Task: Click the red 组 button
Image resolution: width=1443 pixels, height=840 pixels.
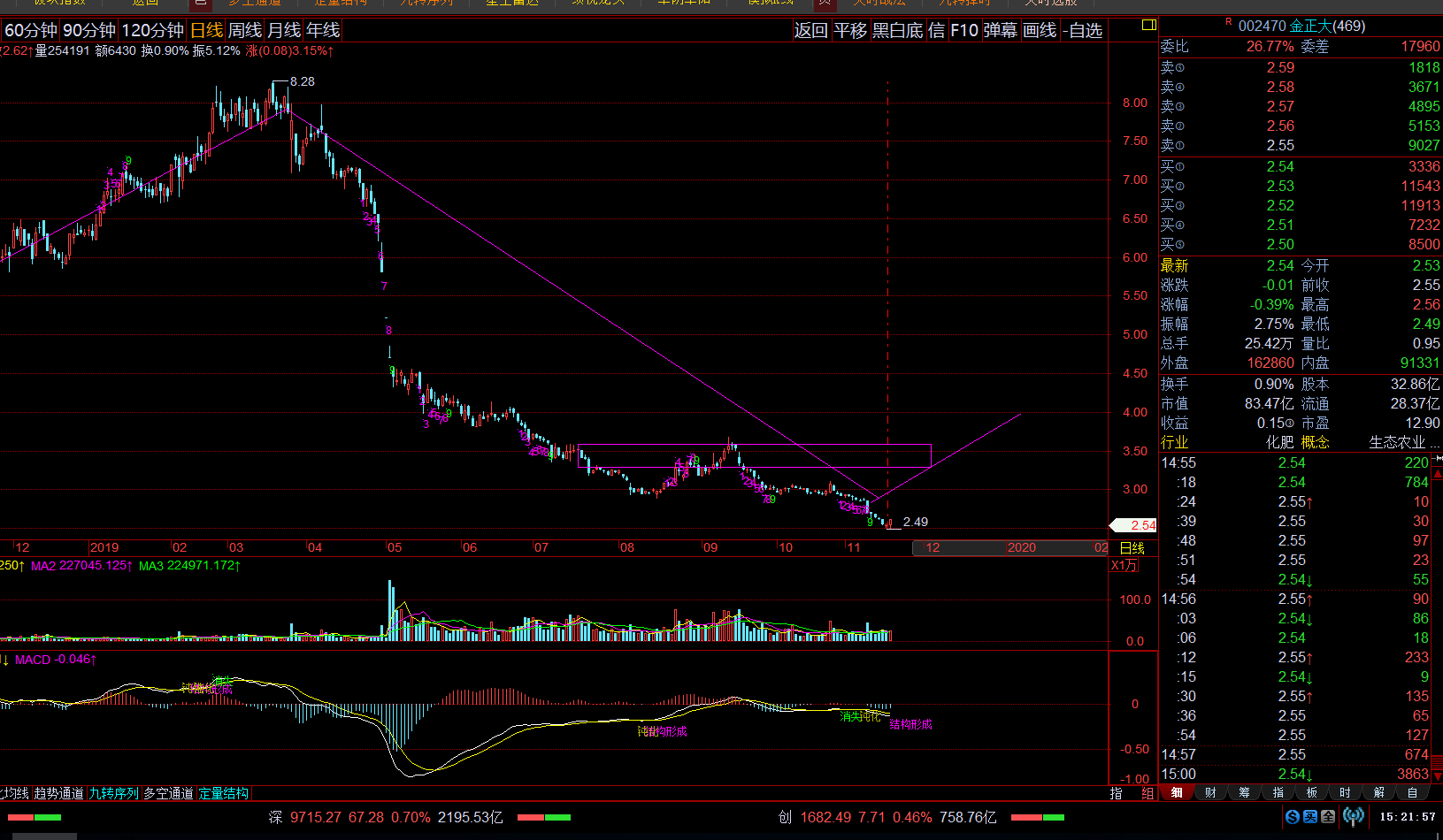Action: pos(1147,793)
